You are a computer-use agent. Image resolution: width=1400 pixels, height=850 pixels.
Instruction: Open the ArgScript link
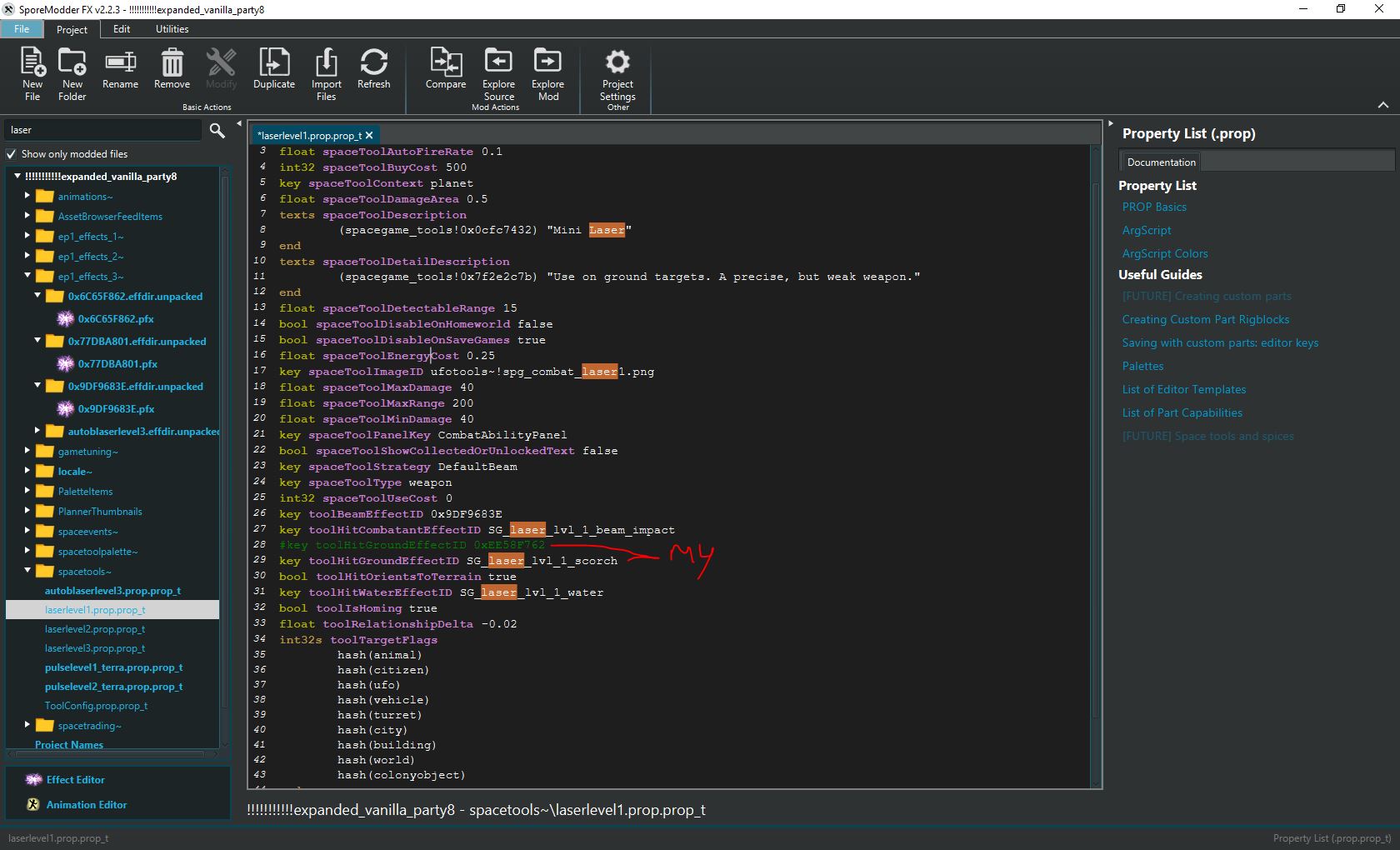[x=1147, y=230]
